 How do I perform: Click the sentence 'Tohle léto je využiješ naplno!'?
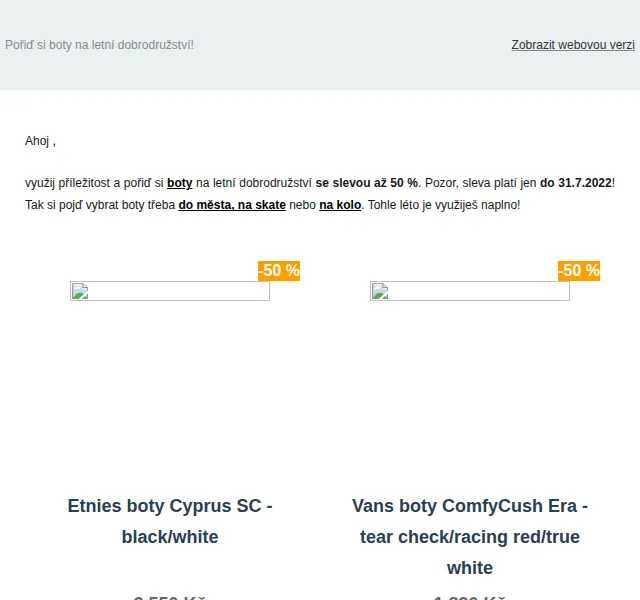pyautogui.click(x=444, y=204)
